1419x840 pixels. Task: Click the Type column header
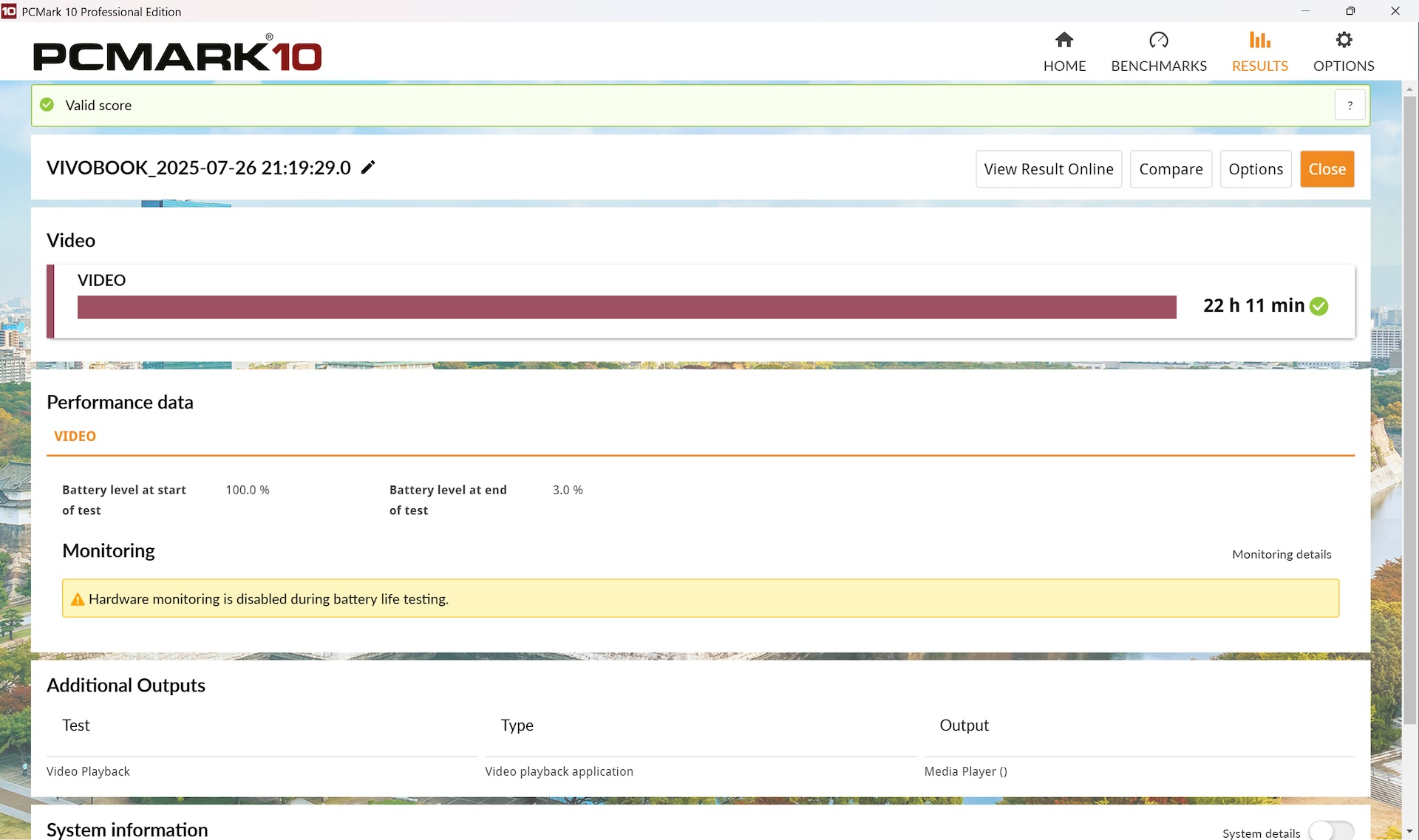517,725
